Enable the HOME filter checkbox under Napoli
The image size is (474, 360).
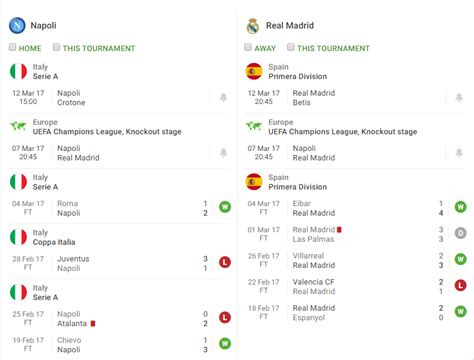(12, 47)
